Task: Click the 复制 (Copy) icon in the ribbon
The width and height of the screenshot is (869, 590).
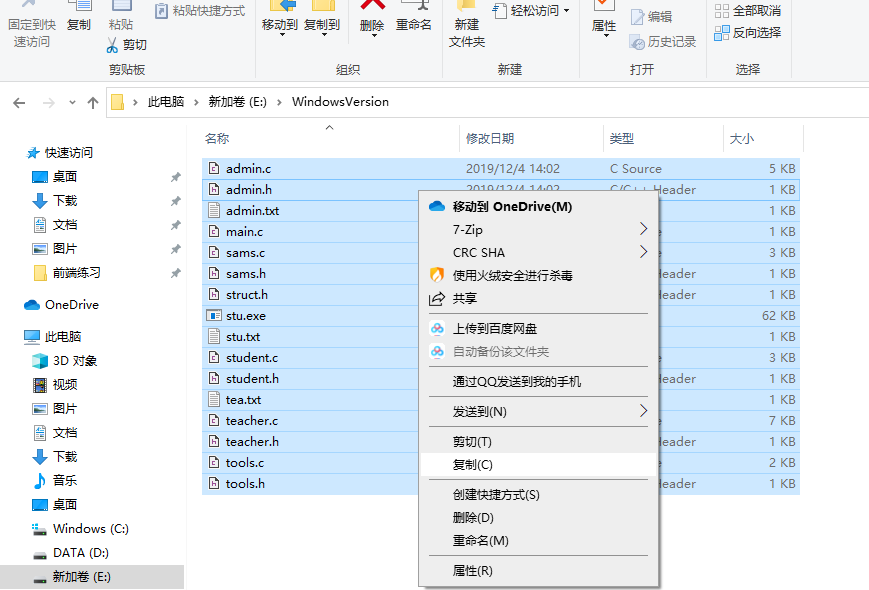Action: click(x=79, y=14)
